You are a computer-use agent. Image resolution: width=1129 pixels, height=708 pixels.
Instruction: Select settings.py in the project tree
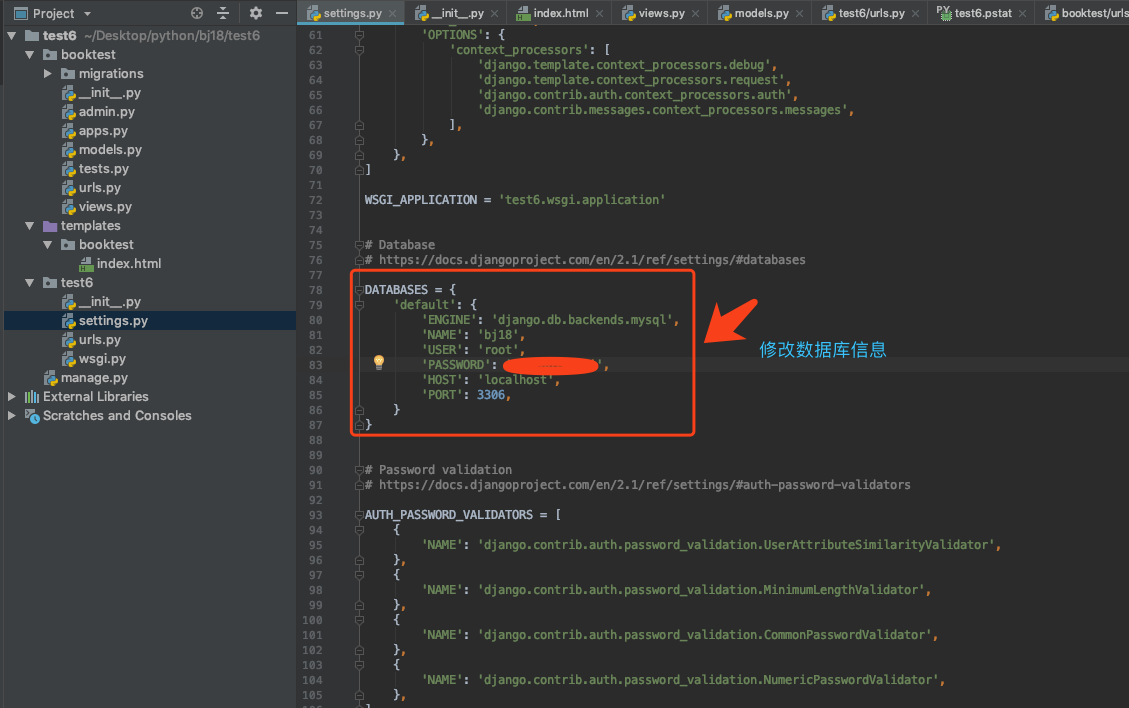pos(113,321)
